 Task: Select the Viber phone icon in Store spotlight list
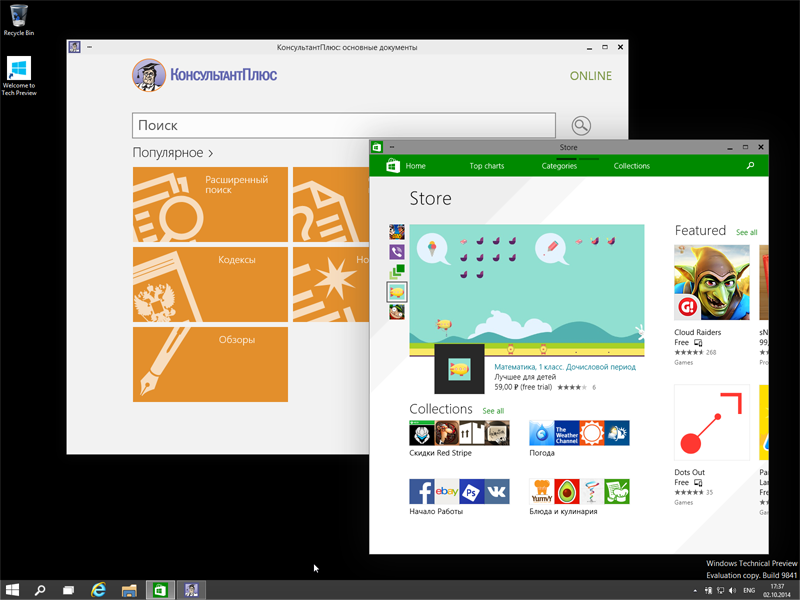pos(397,252)
